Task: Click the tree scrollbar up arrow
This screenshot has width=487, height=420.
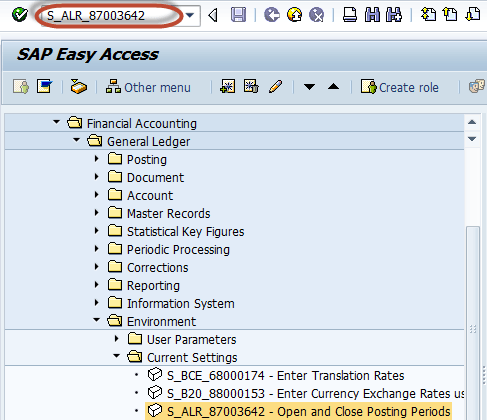Action: click(x=472, y=122)
